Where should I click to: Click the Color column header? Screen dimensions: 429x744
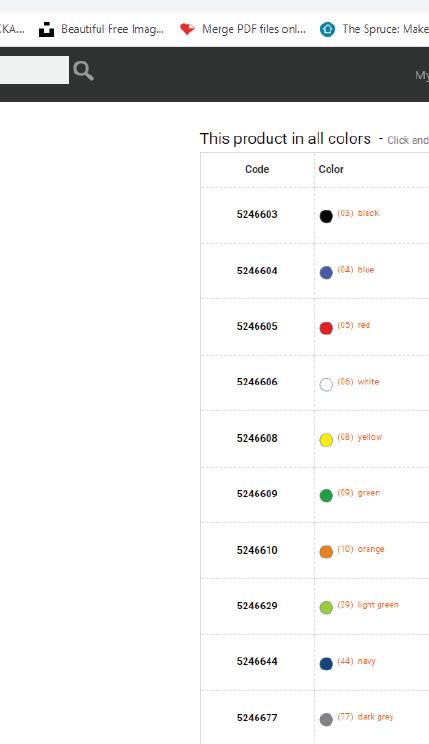(x=331, y=169)
